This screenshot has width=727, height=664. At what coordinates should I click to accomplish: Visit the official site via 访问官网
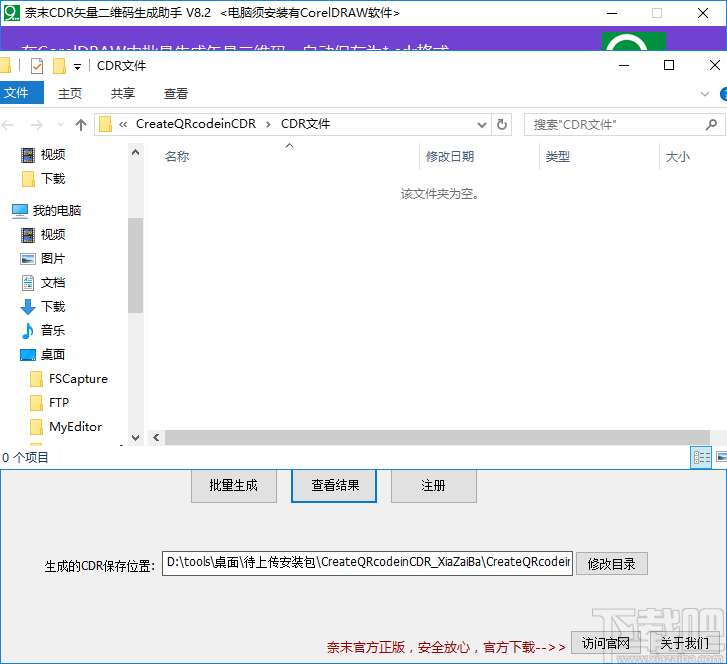coord(606,643)
